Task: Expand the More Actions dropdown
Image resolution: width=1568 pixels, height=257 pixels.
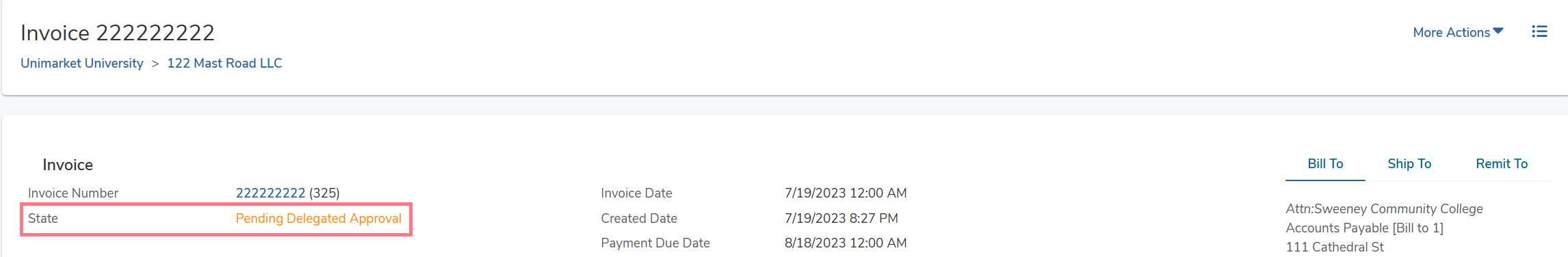Action: tap(1458, 32)
